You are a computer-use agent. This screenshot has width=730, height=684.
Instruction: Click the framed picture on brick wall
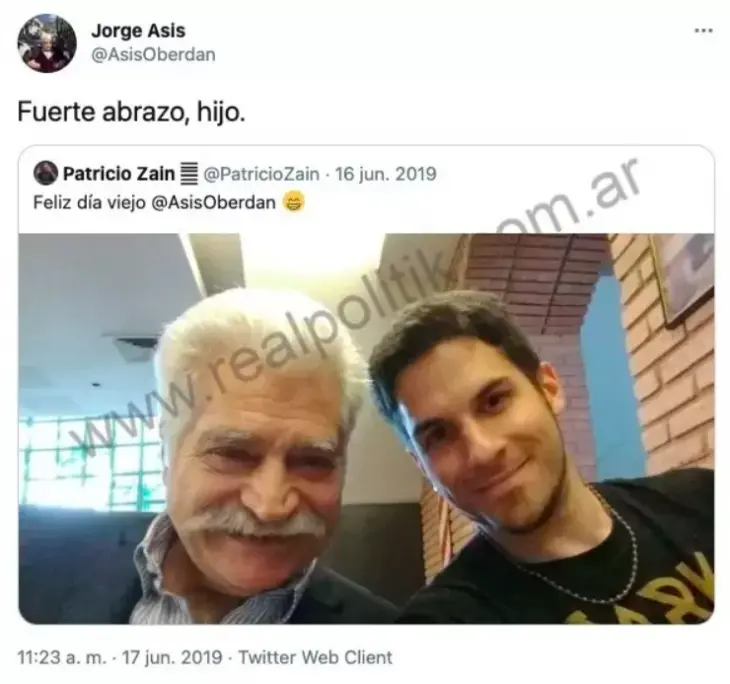click(x=684, y=275)
